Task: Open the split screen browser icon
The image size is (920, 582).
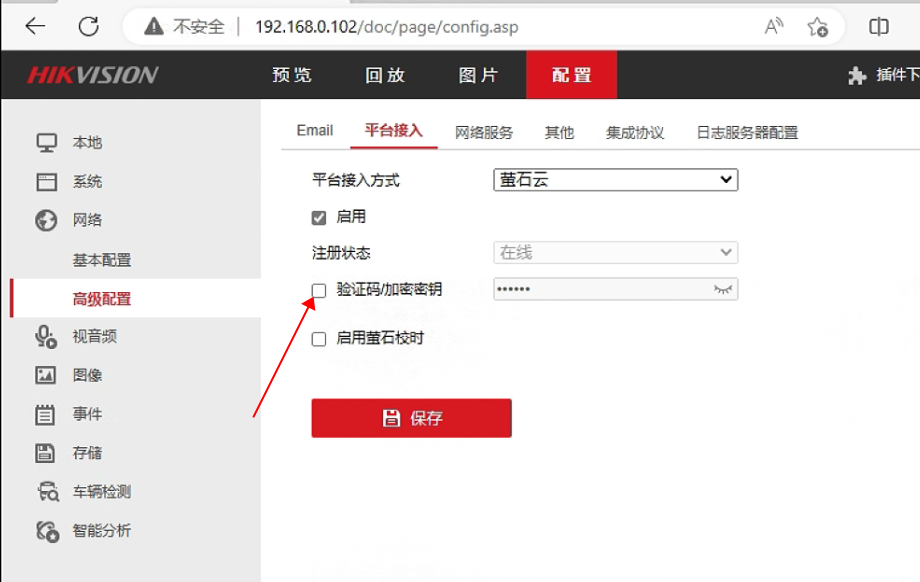Action: pyautogui.click(x=878, y=26)
